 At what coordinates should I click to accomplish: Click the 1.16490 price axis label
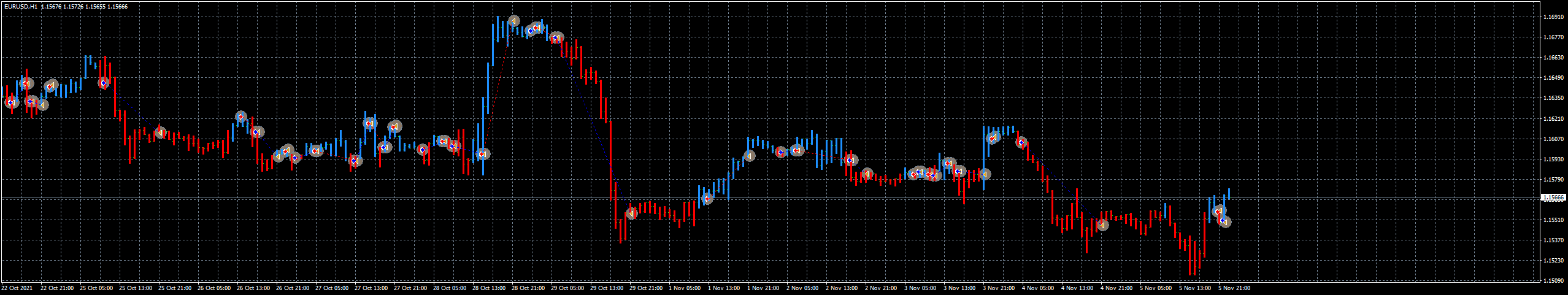click(1552, 78)
